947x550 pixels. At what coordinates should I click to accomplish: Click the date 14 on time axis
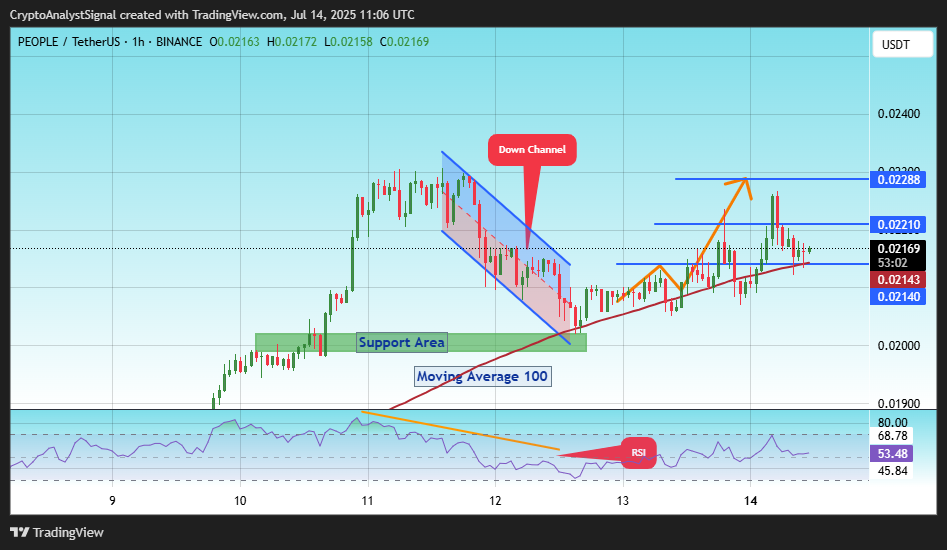point(750,500)
